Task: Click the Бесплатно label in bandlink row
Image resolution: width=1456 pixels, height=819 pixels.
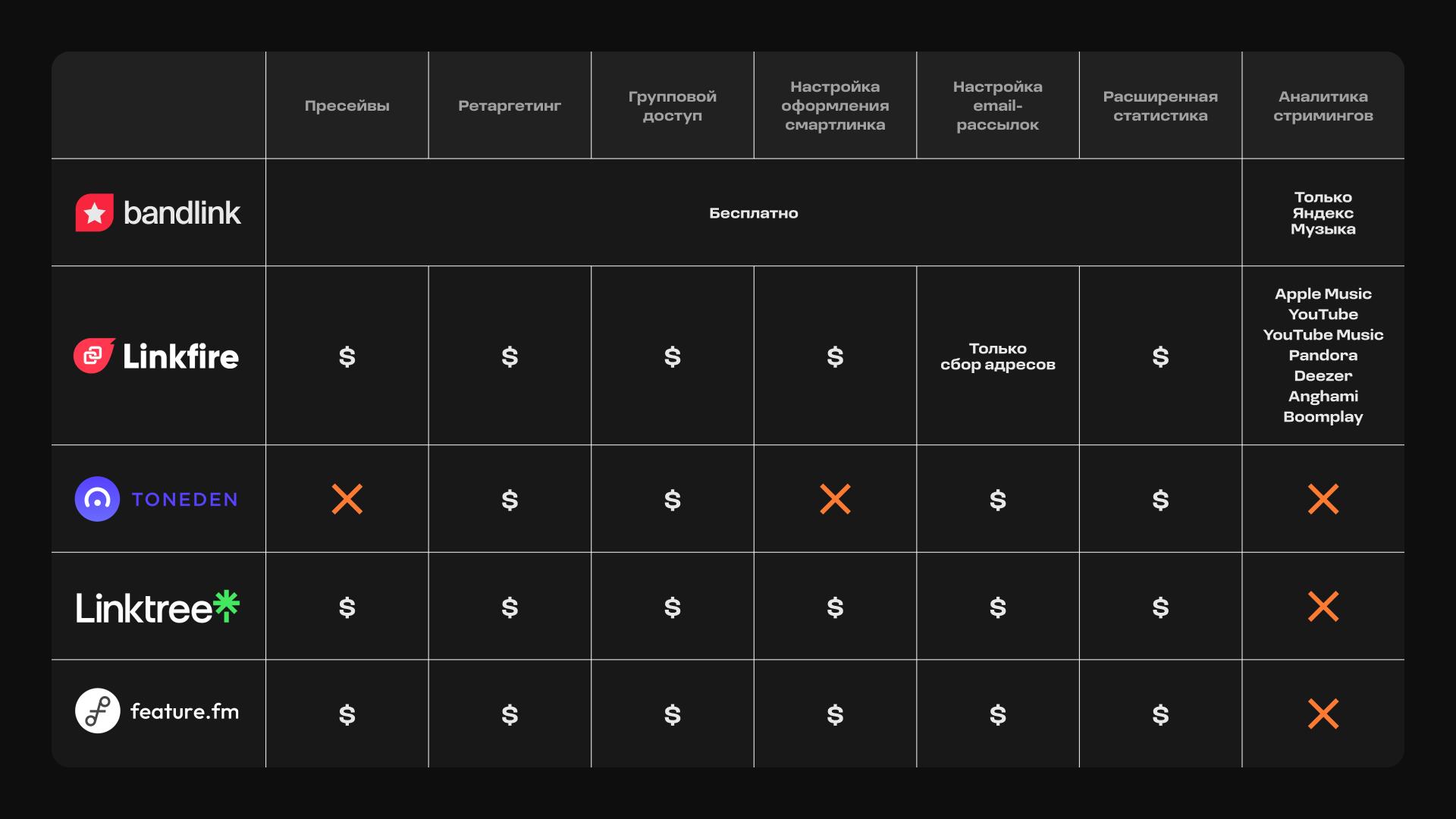Action: coord(753,213)
